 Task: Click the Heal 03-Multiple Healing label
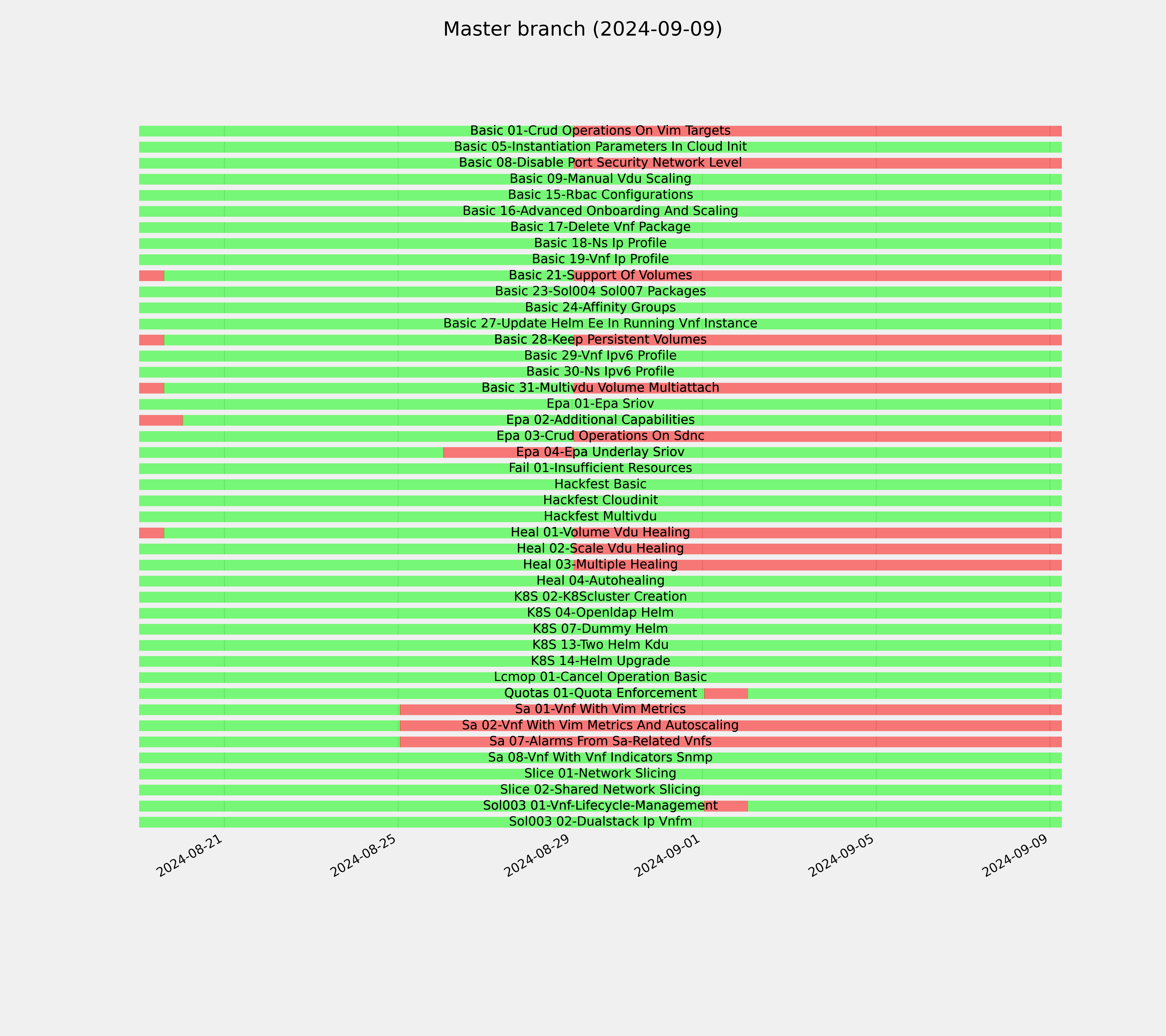(x=600, y=564)
